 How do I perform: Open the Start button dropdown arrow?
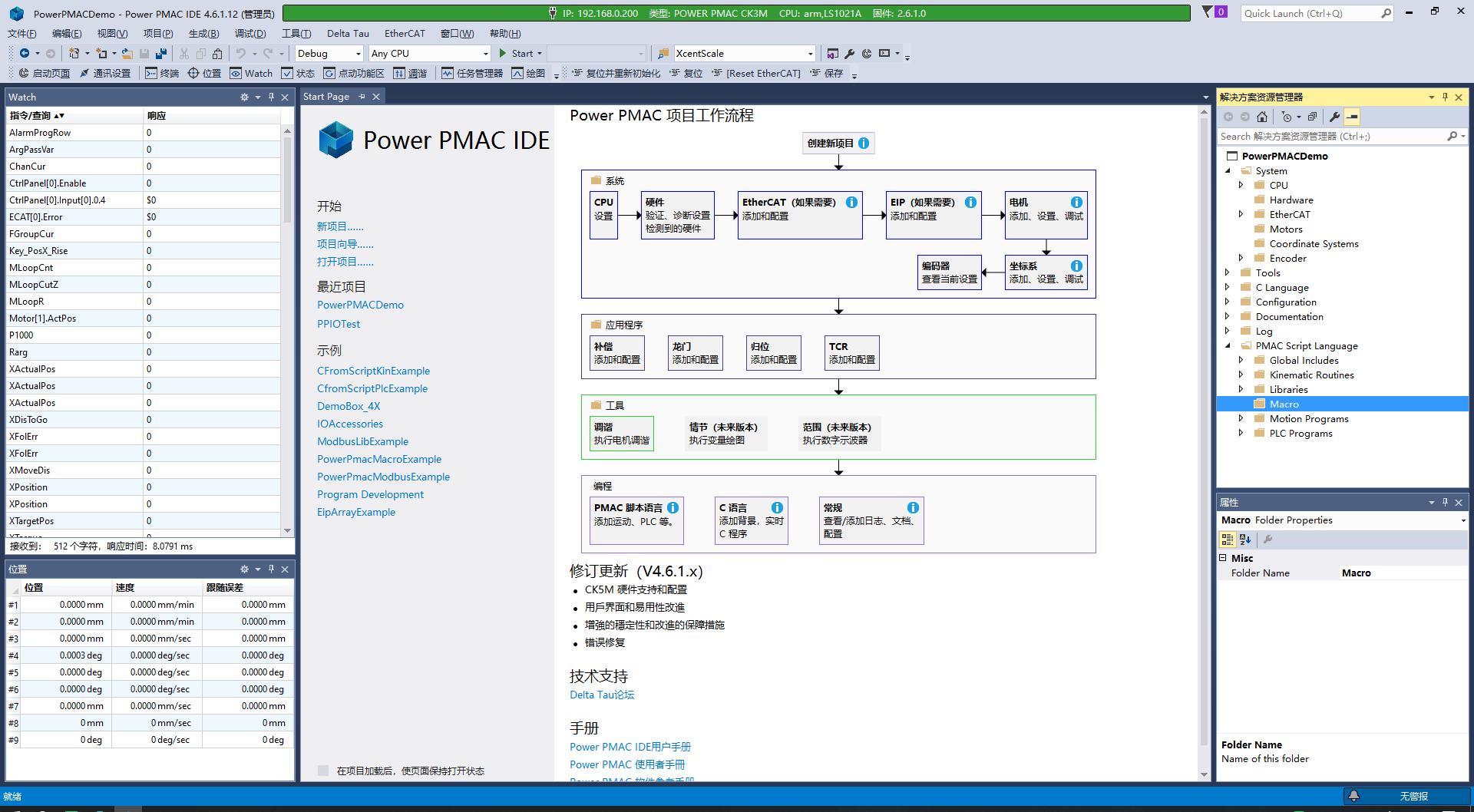coord(540,53)
